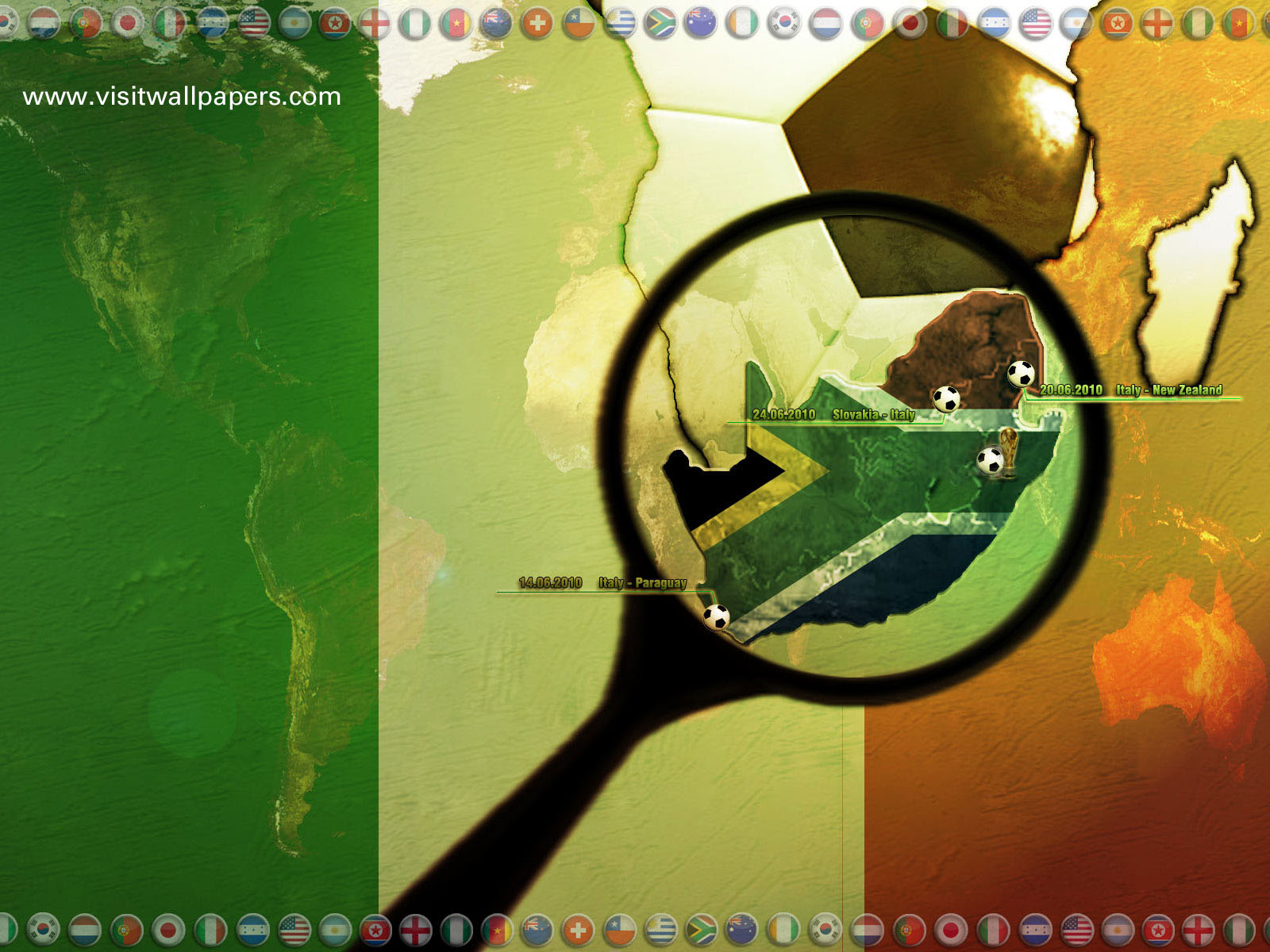Click the soccer ball beside the trophy
Screen dimensions: 1270x952
coord(990,461)
